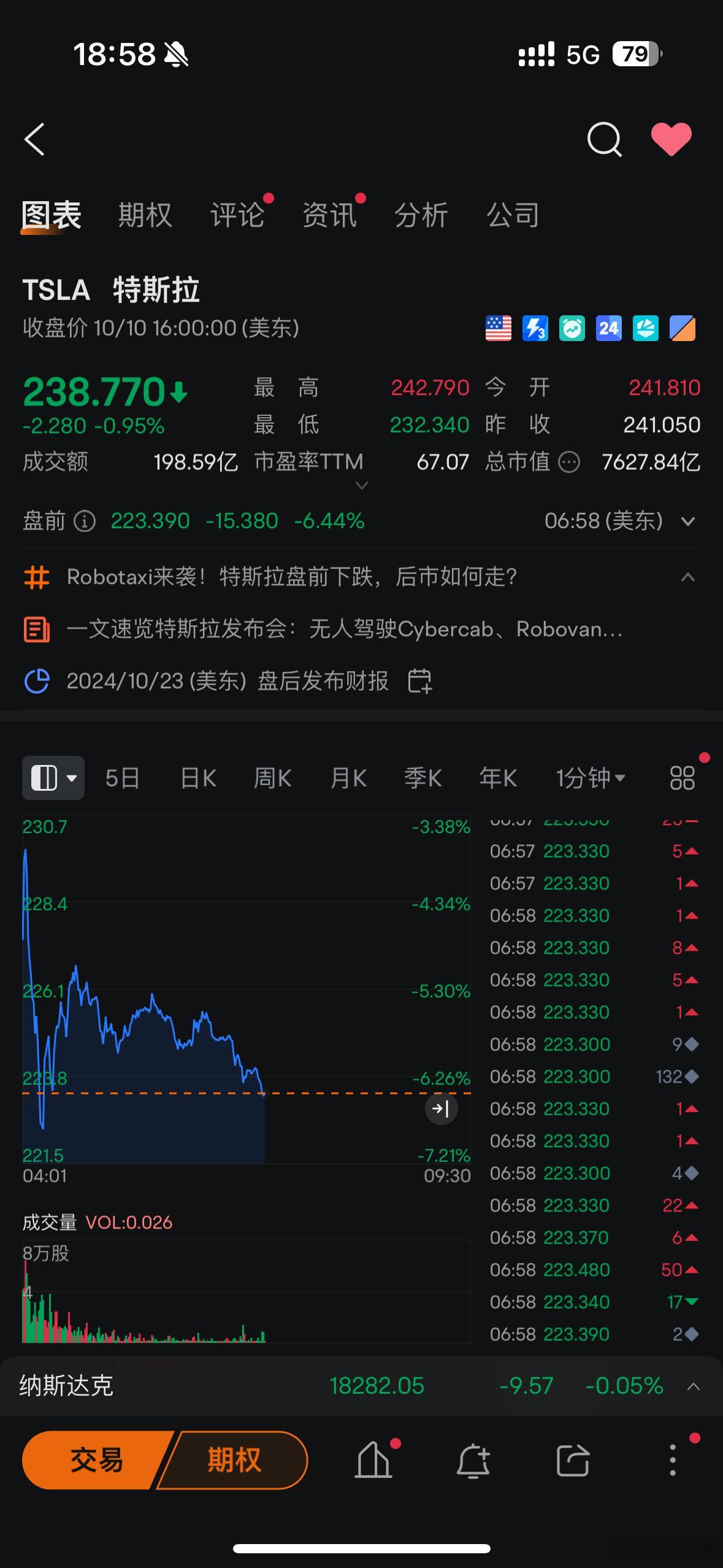This screenshot has width=723, height=1568.
Task: Open the chart layout type dropdown
Action: click(53, 778)
